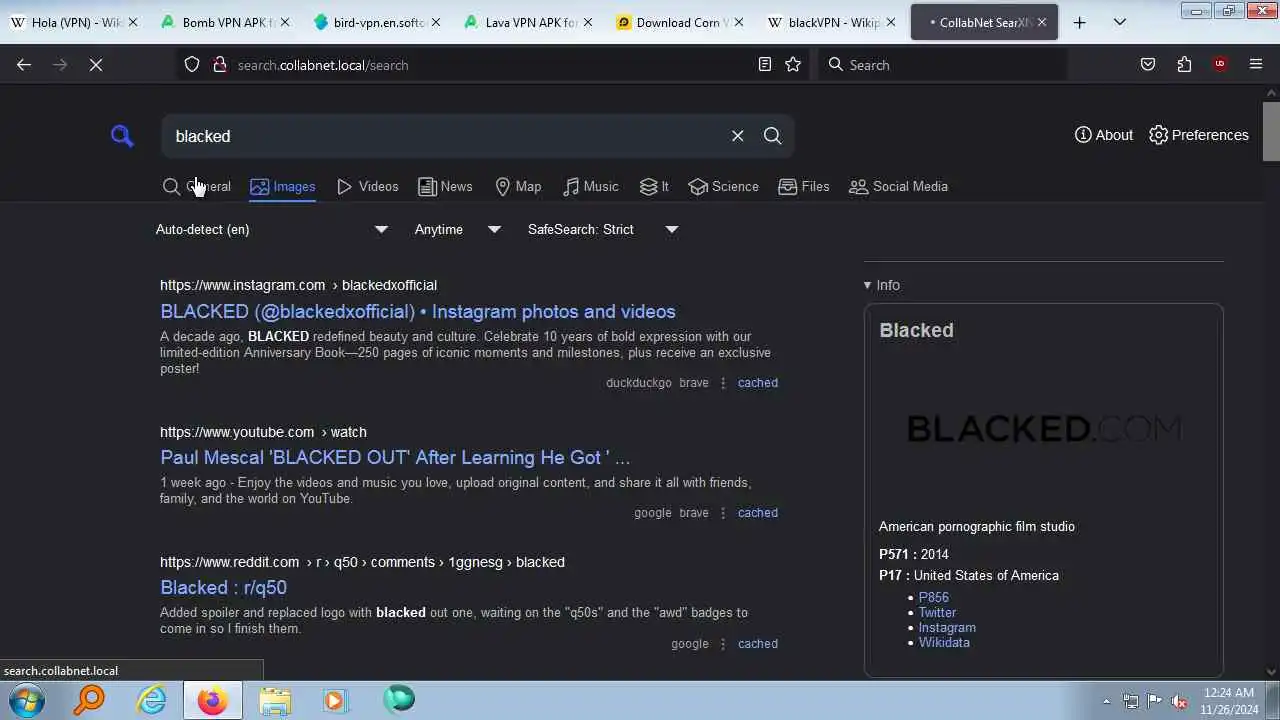Clear the search query with the X icon
Screen dimensions: 1280x720
point(738,136)
